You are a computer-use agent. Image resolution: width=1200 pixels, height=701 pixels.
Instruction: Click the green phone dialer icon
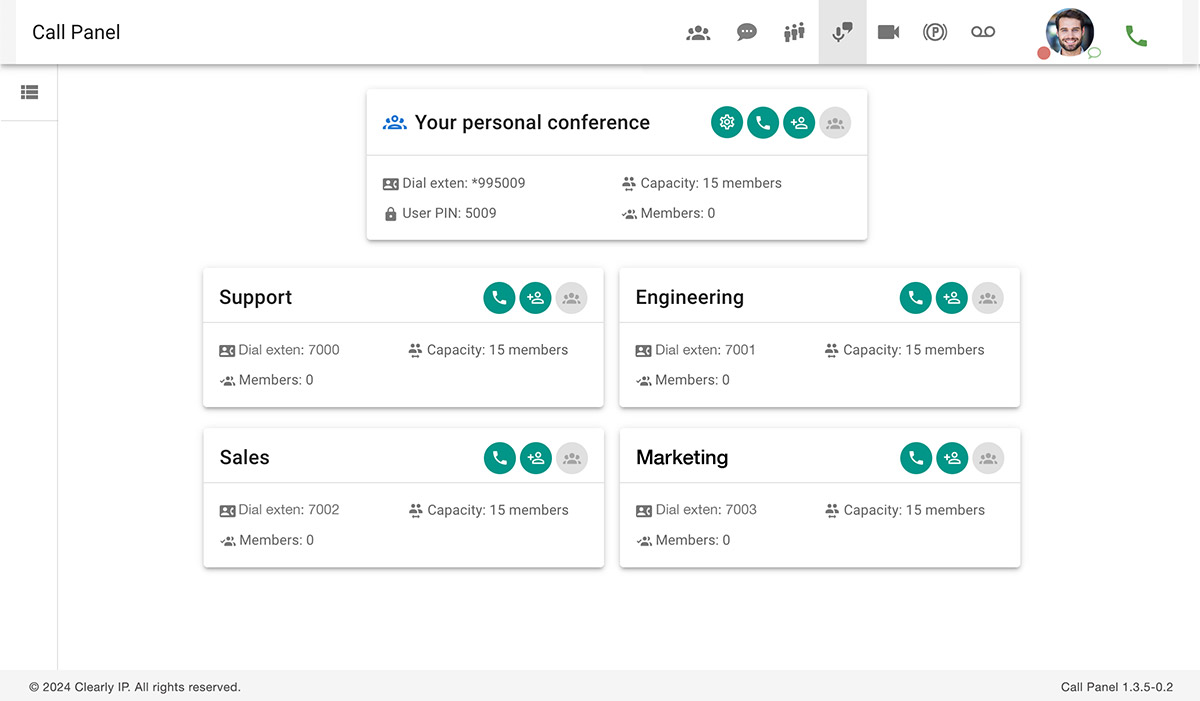1136,36
